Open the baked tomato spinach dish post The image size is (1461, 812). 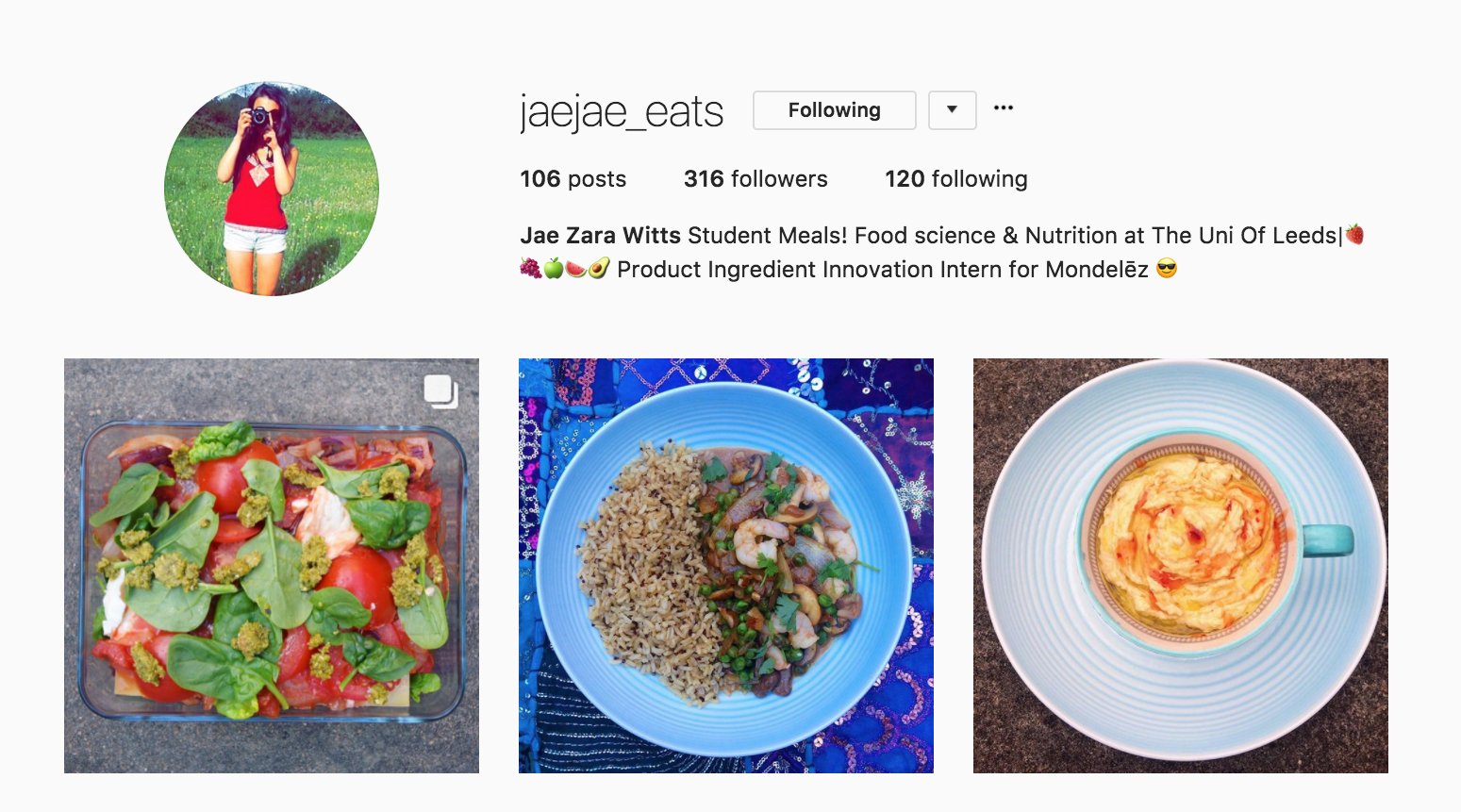click(x=271, y=564)
